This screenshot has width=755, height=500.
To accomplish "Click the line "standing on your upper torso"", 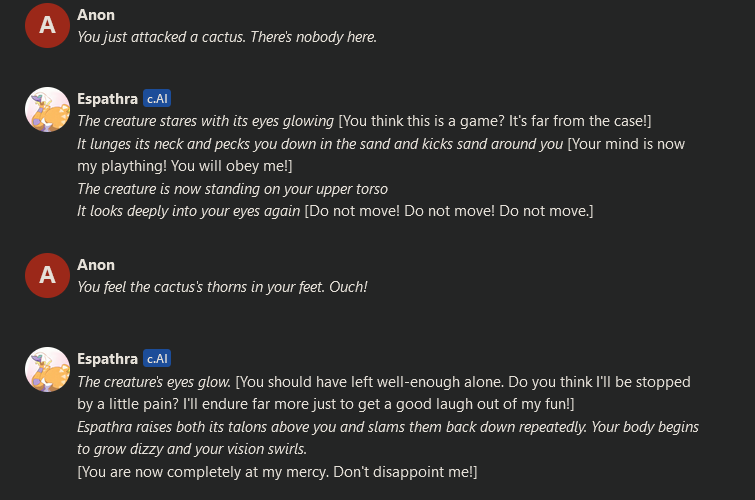I will point(232,189).
